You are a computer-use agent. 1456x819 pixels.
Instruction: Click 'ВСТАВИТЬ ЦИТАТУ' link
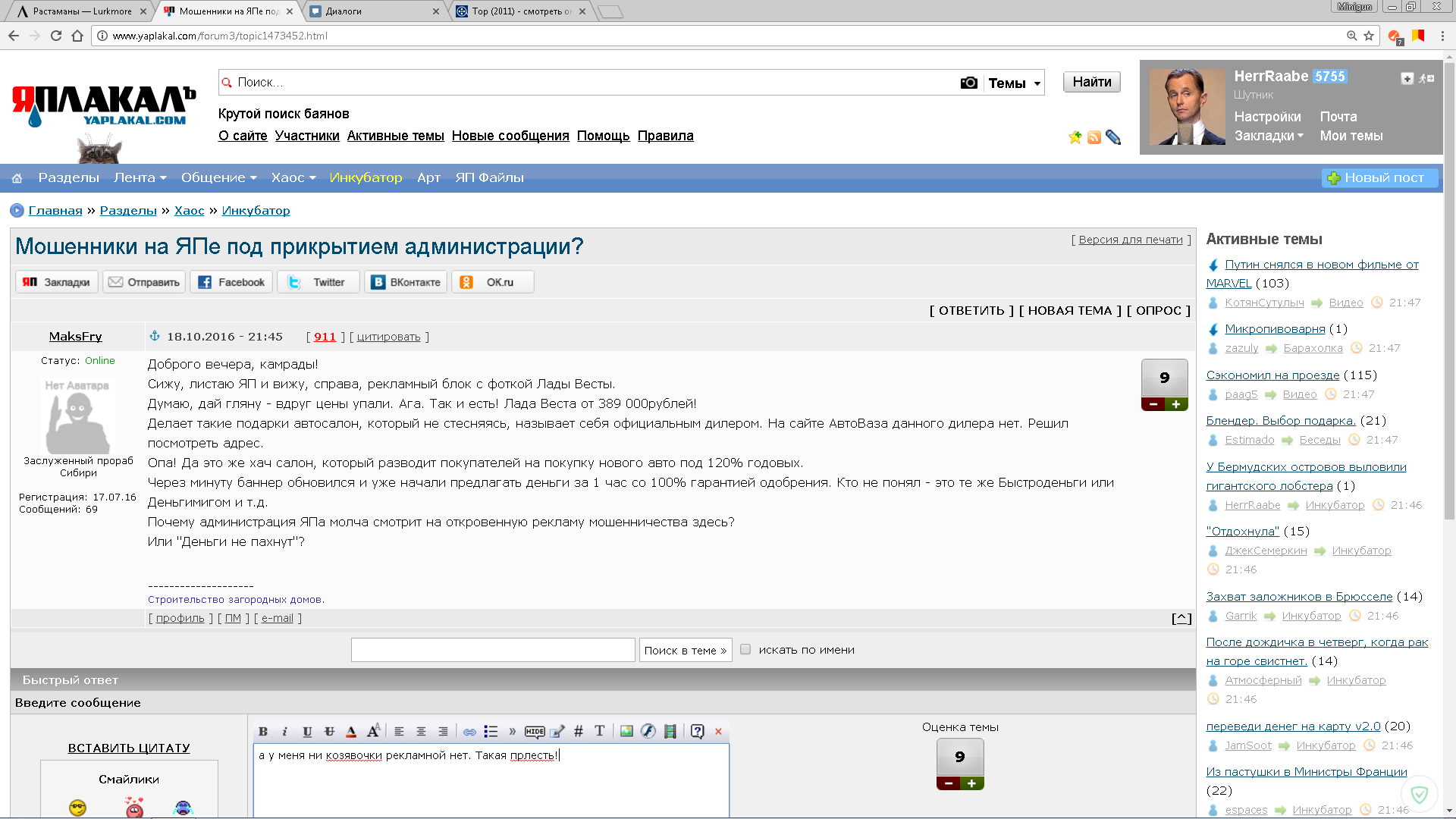[129, 748]
